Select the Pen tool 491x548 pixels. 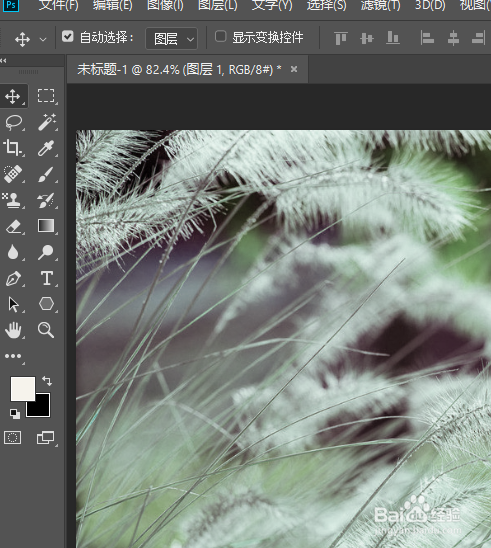pyautogui.click(x=13, y=279)
